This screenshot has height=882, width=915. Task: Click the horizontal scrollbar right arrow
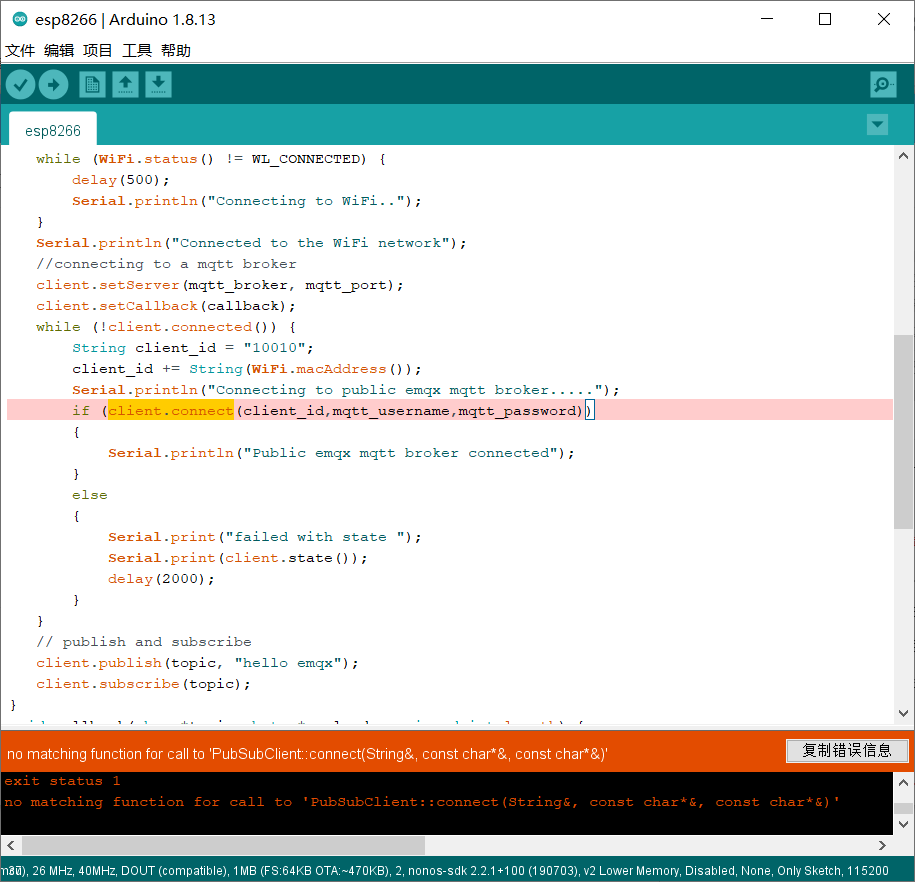(x=882, y=845)
